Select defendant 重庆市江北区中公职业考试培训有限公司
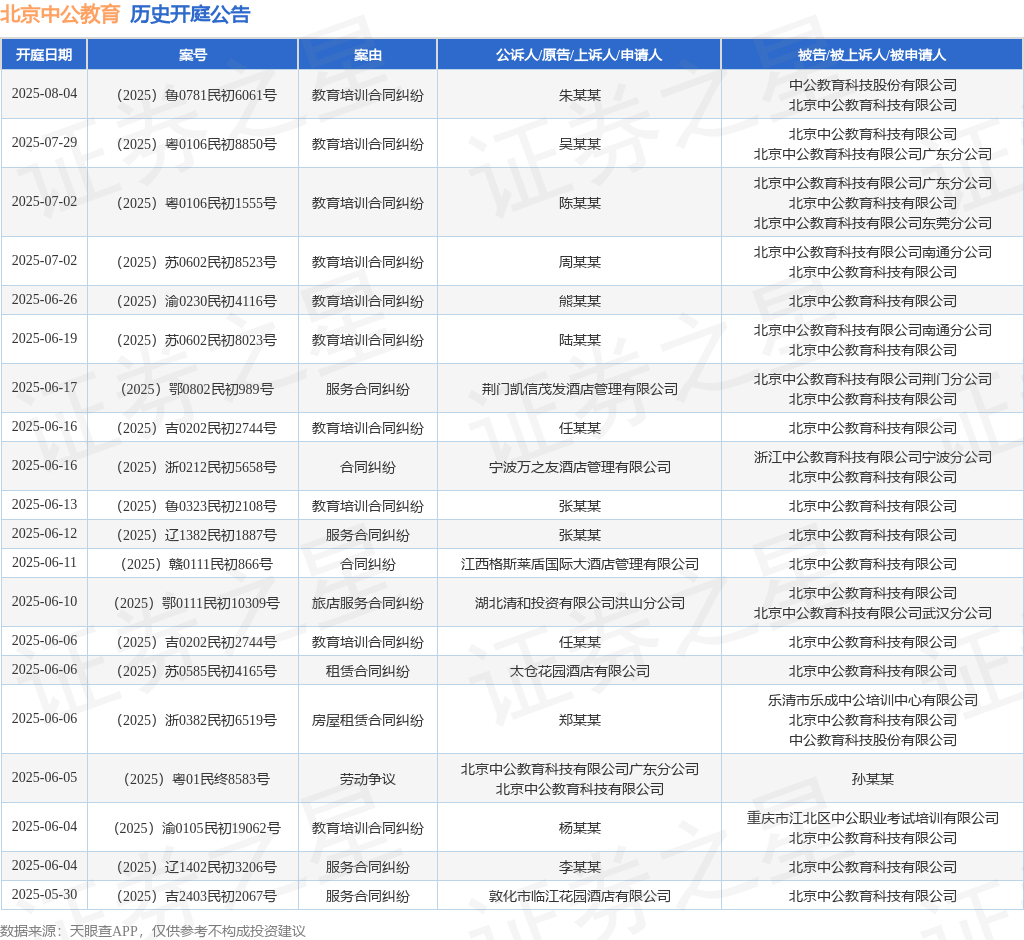Screen dimensions: 1024x940 pyautogui.click(x=872, y=818)
